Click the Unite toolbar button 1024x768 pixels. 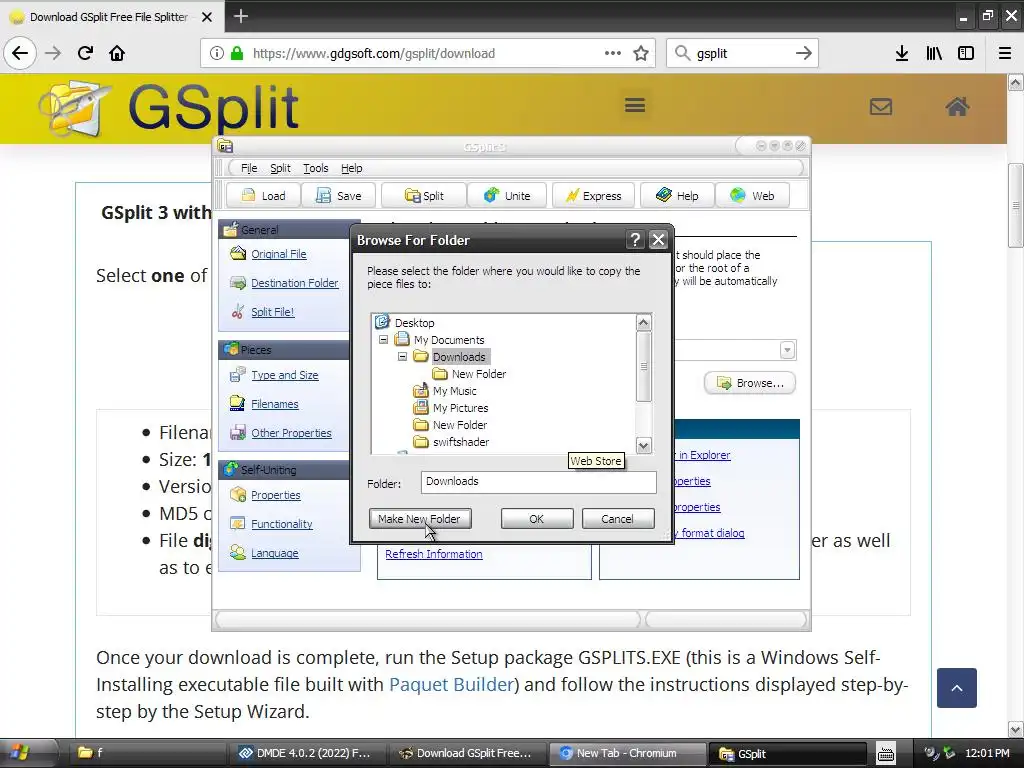tap(507, 195)
